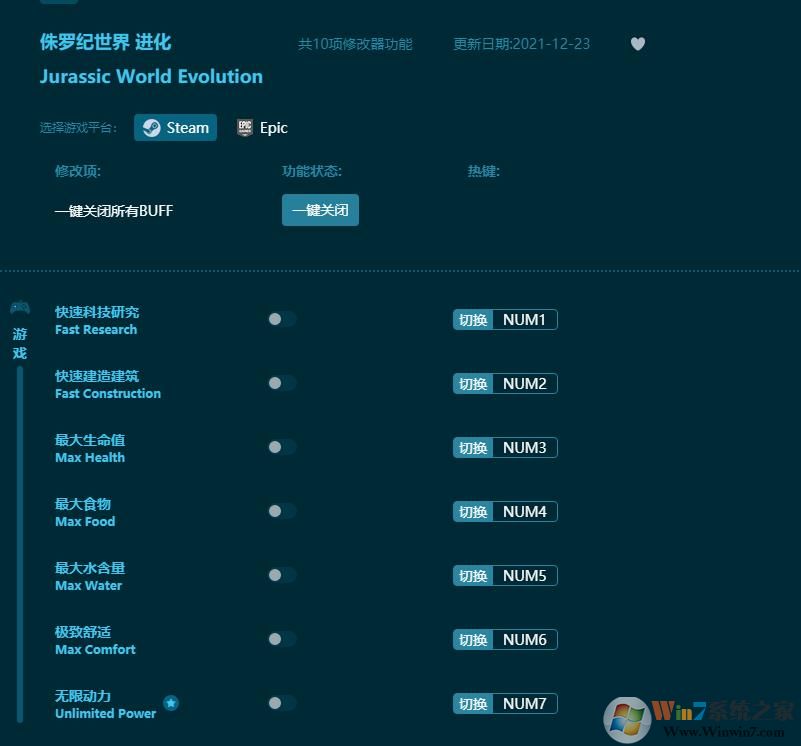Click the Unlimited Power label

click(x=106, y=713)
